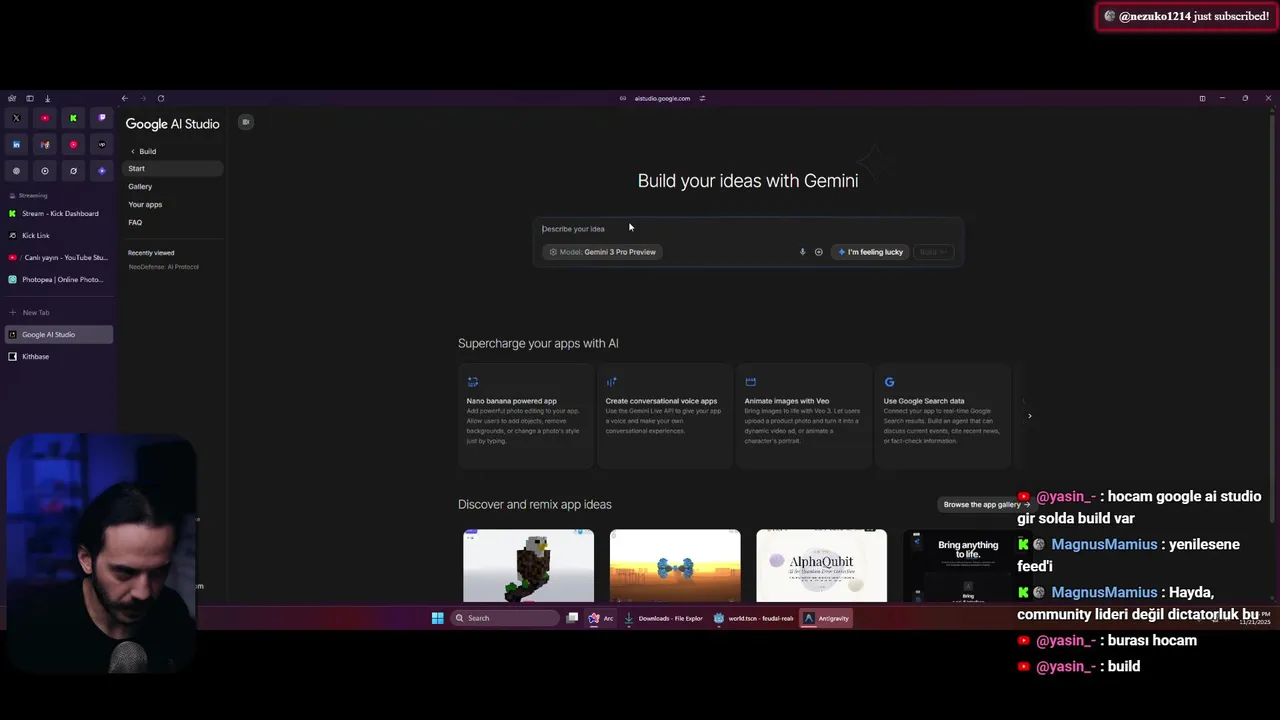Switch to Stream - Kick Dashboard tab
Screen dimensions: 1280x720
[x=58, y=213]
